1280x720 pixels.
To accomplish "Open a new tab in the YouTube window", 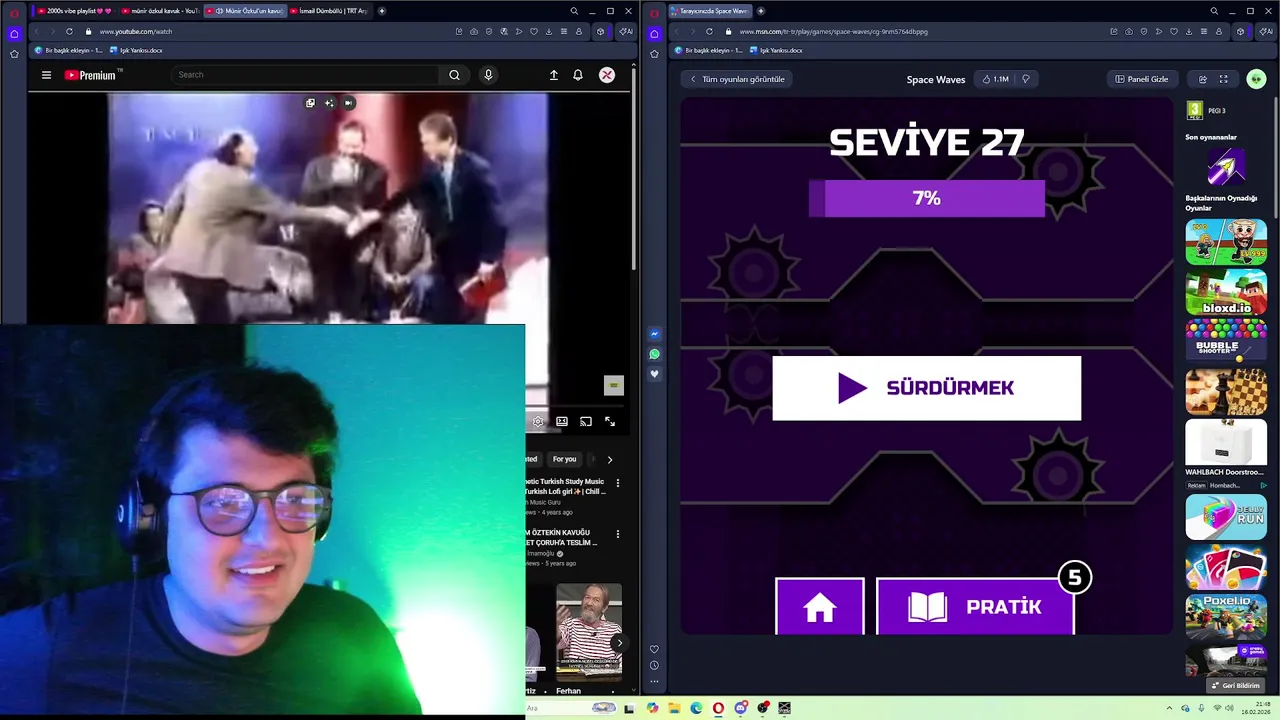I will 381,11.
